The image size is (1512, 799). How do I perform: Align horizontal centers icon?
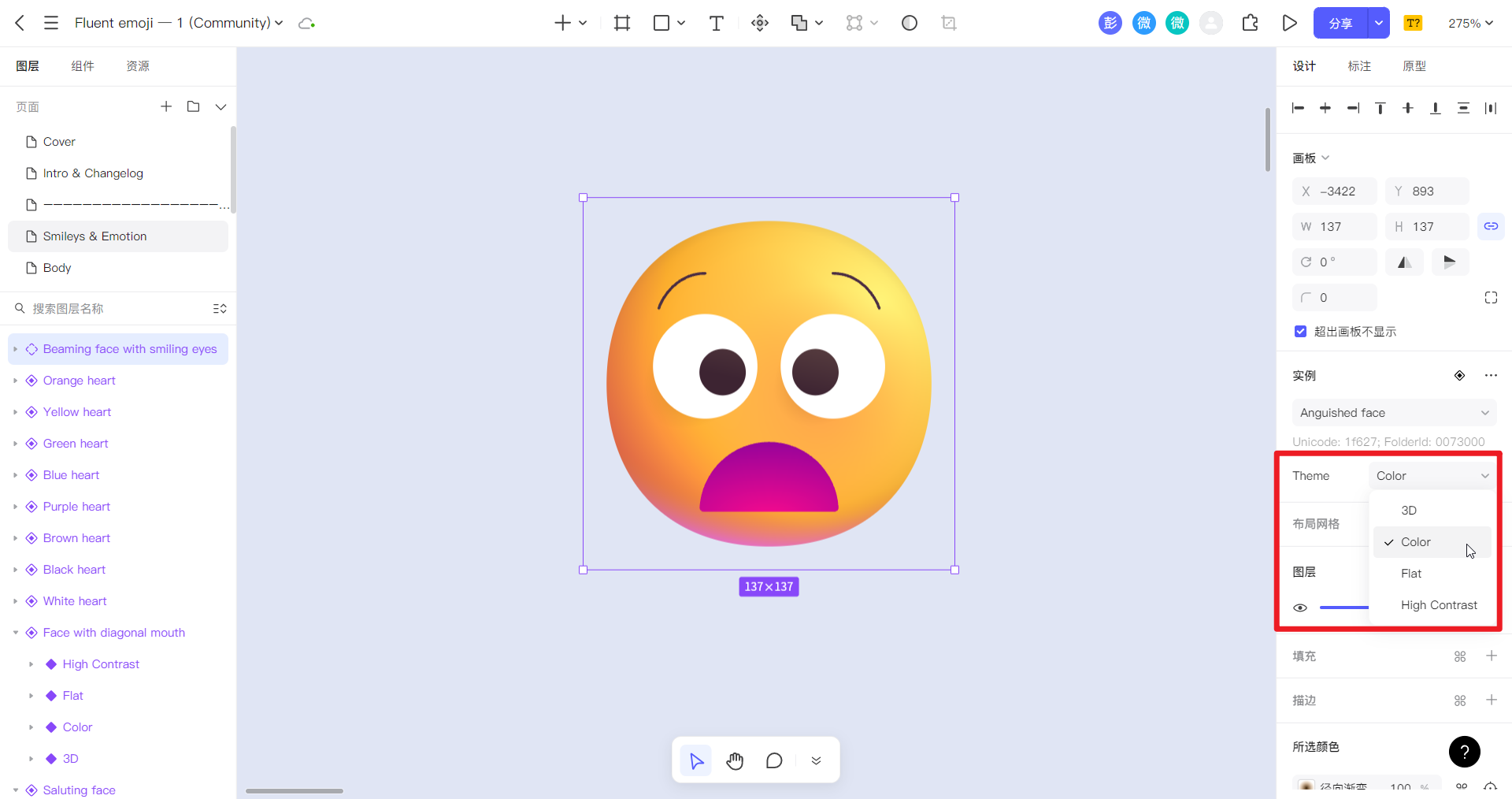pyautogui.click(x=1325, y=108)
